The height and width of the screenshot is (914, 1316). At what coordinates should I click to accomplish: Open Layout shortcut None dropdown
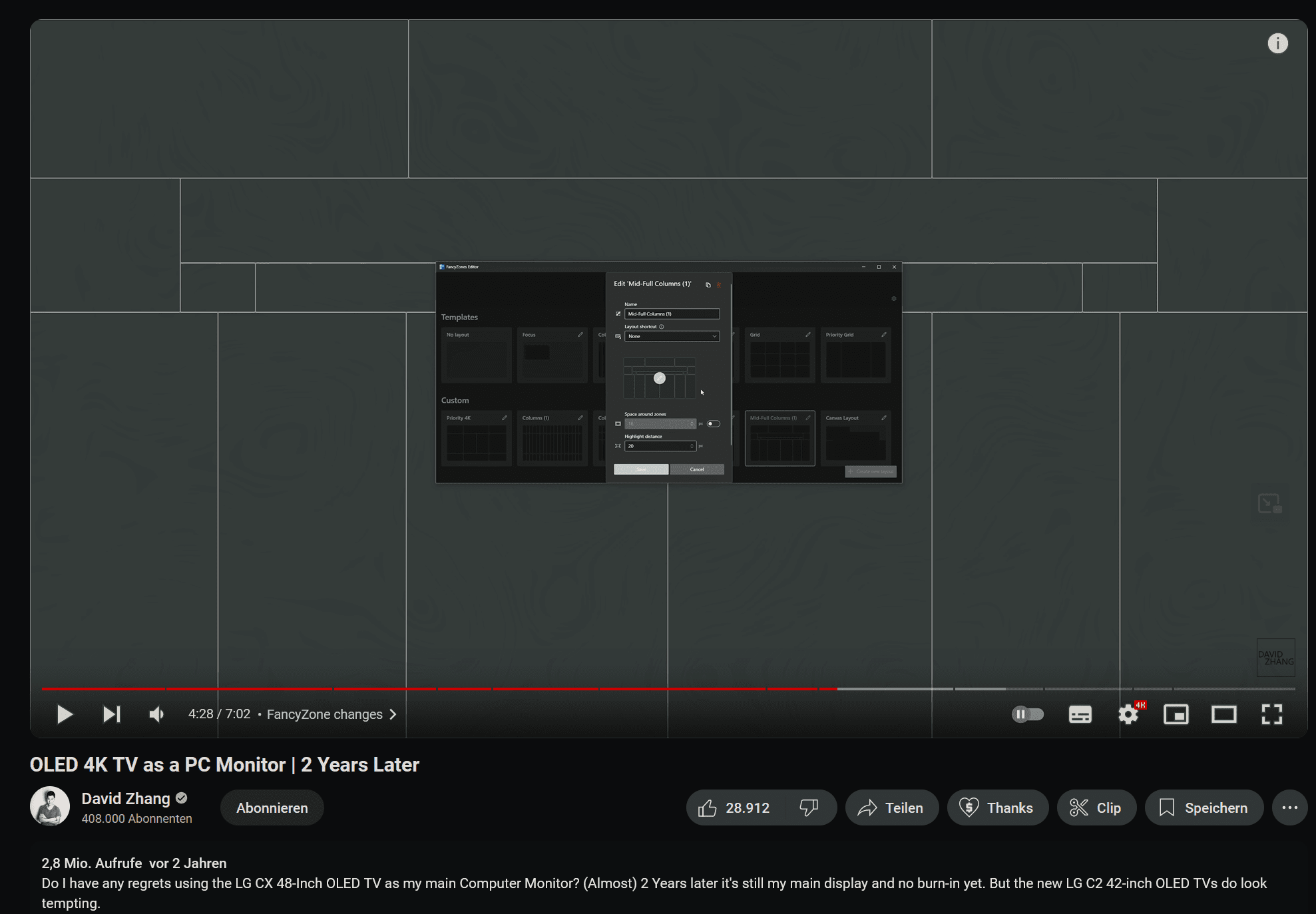(672, 336)
